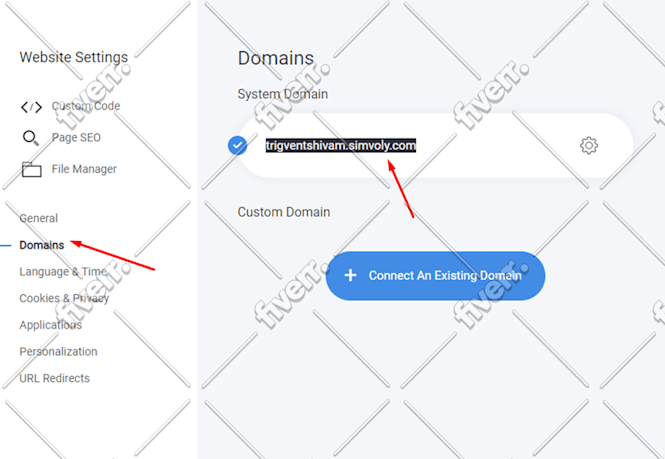The width and height of the screenshot is (665, 459).
Task: Click the System Domain label
Action: point(282,94)
